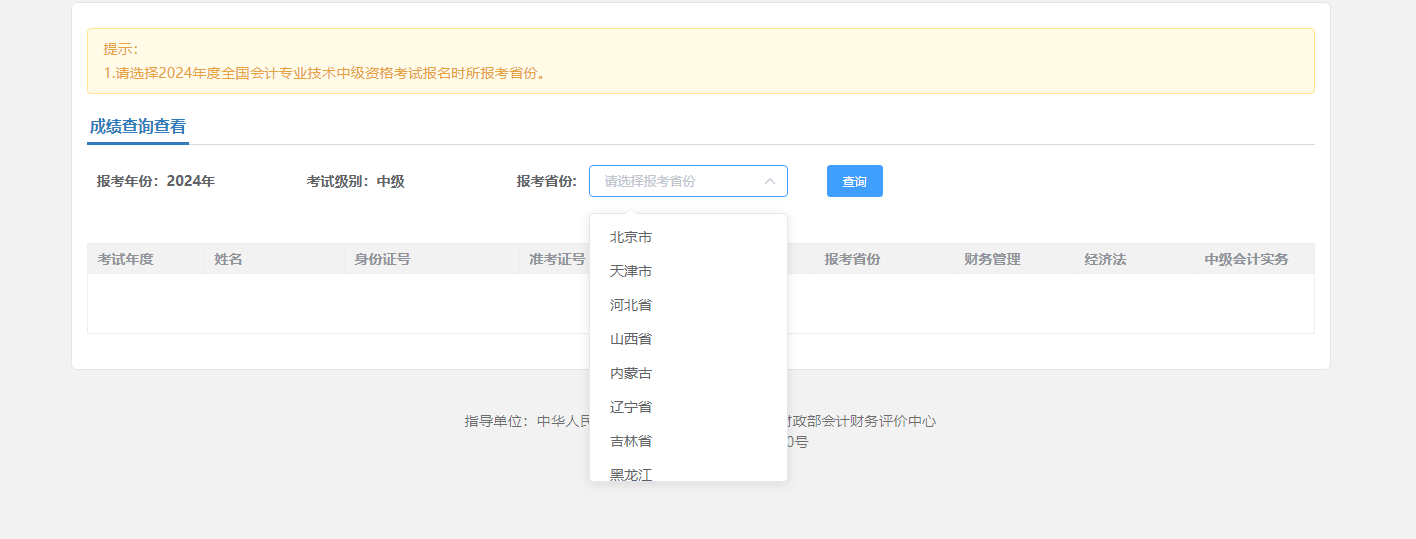Pick 吉林省 from the province list
Screen dimensions: 1416x539
tap(631, 441)
